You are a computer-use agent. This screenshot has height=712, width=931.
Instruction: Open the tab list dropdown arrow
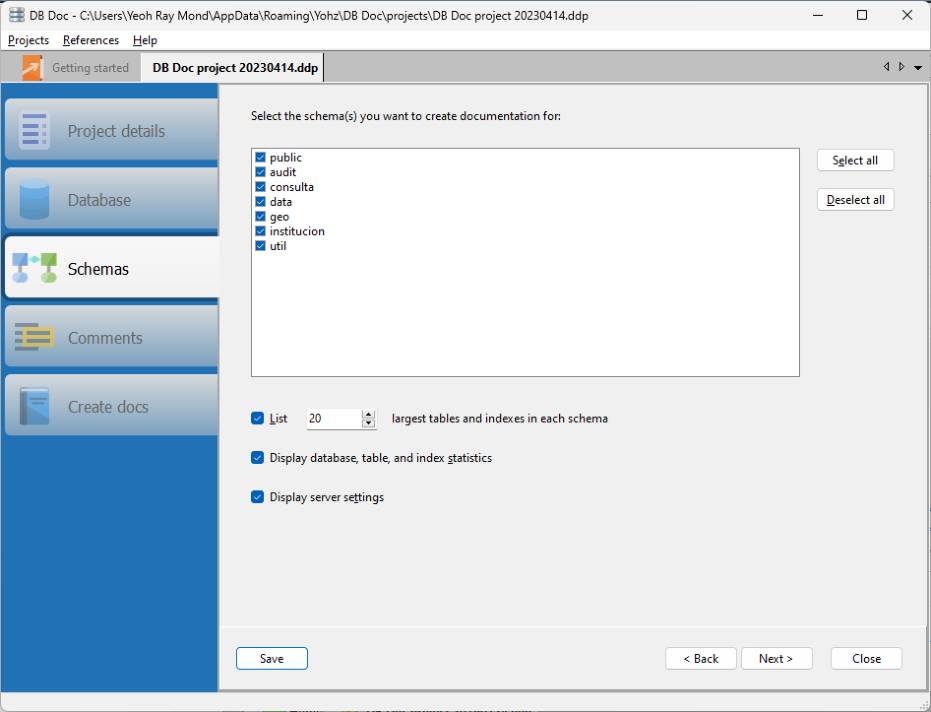(x=918, y=68)
